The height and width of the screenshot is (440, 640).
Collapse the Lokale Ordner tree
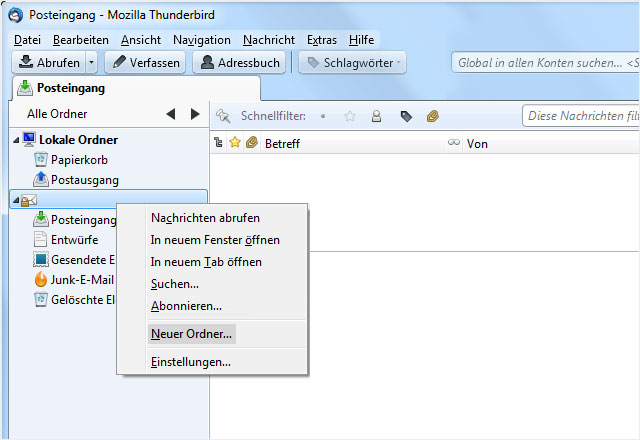coord(16,140)
